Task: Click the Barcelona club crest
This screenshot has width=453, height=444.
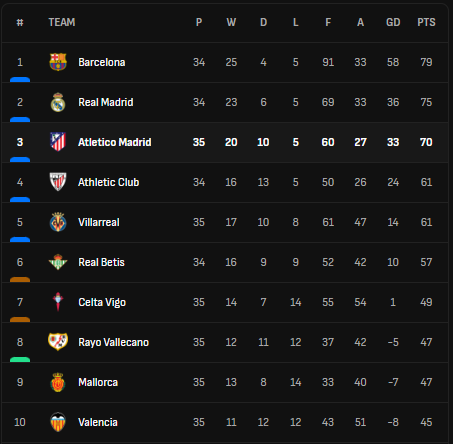Action: coord(58,62)
